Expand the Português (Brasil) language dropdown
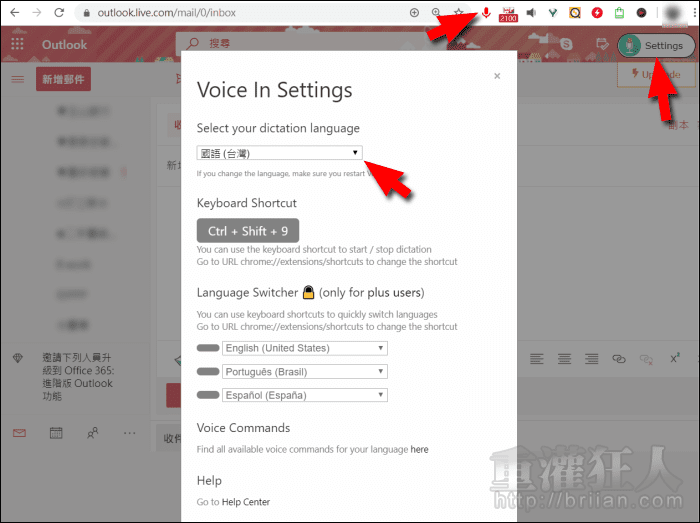 click(304, 372)
